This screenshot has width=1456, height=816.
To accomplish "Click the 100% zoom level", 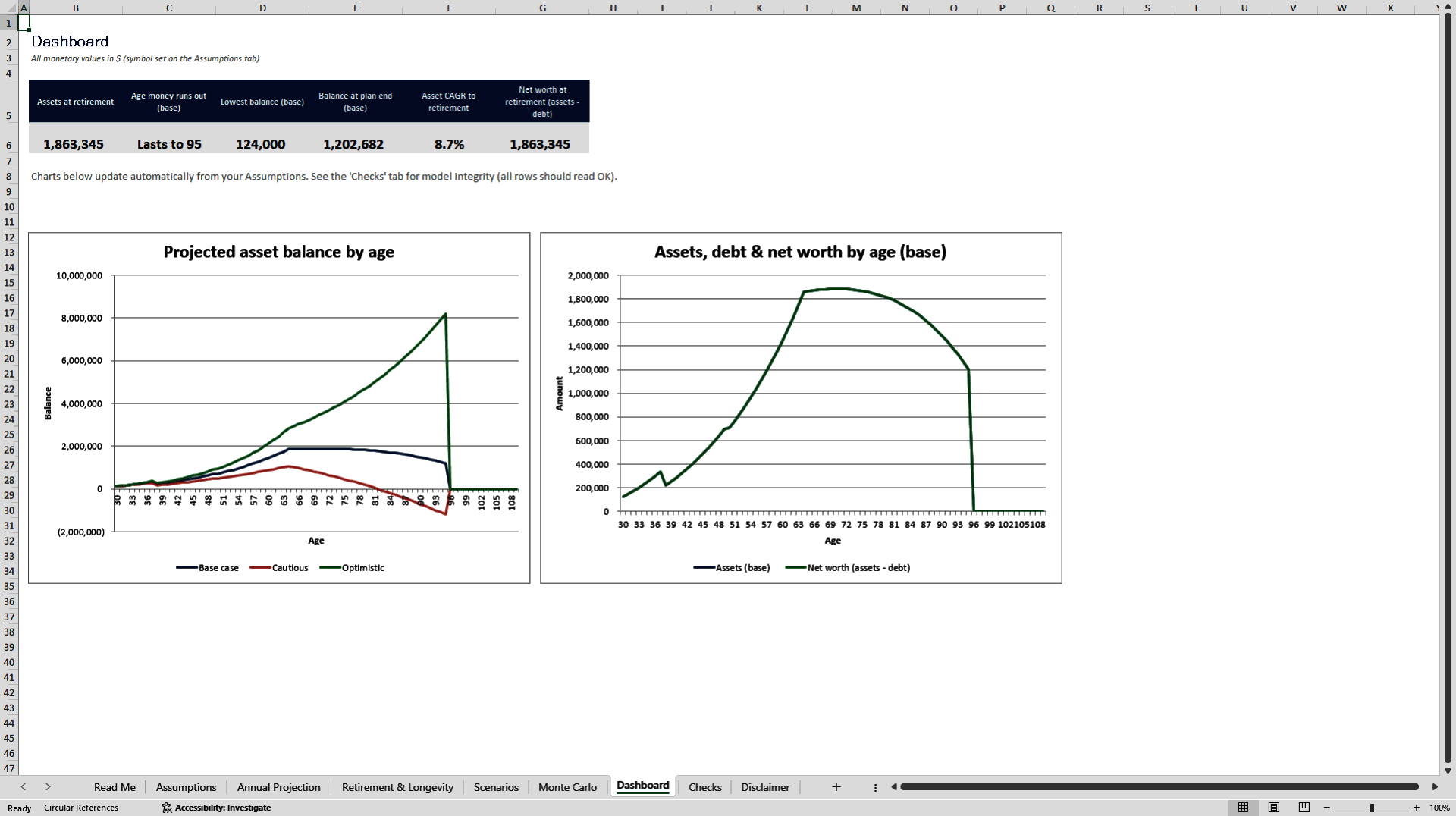I will click(1439, 808).
